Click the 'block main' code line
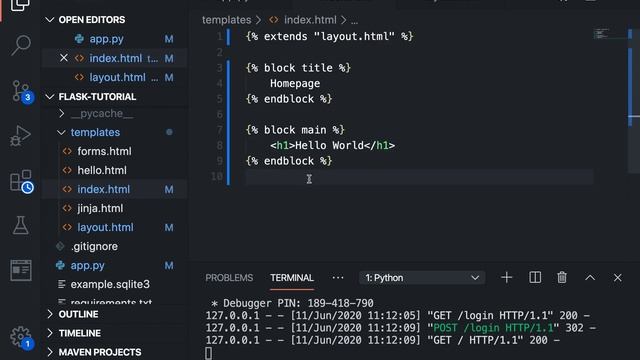 295,130
